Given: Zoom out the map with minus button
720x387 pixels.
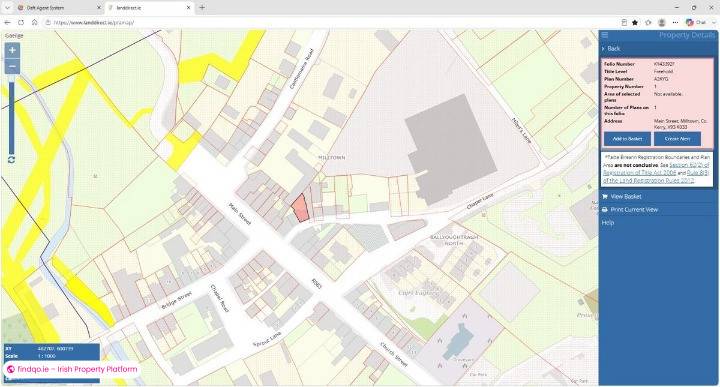Looking at the screenshot, I should [x=12, y=67].
